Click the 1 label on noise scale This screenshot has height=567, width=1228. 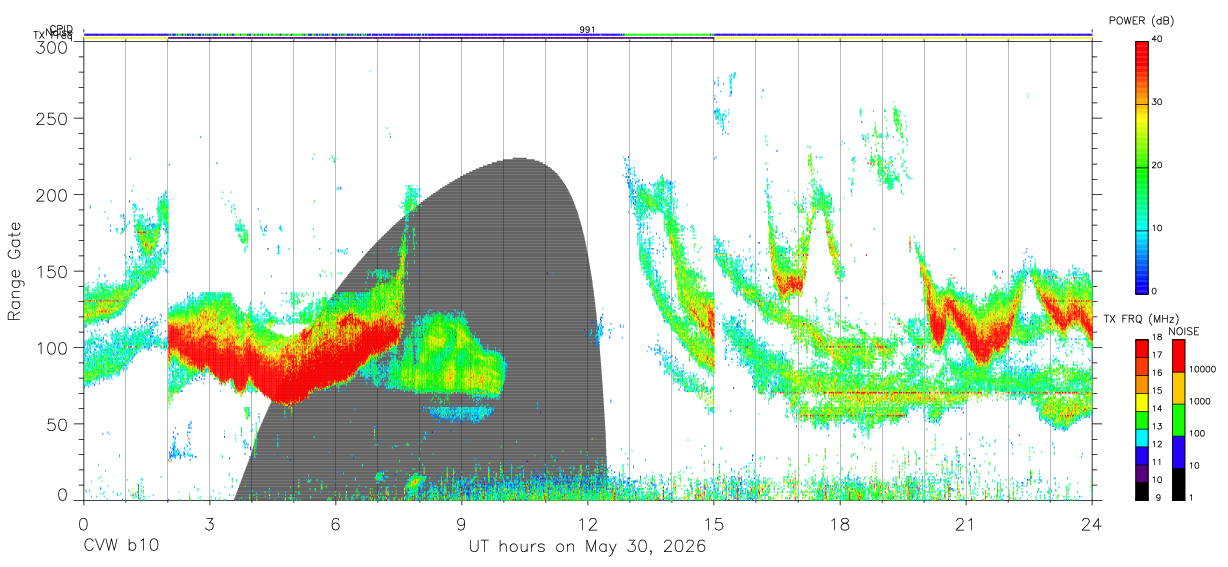coord(1191,497)
